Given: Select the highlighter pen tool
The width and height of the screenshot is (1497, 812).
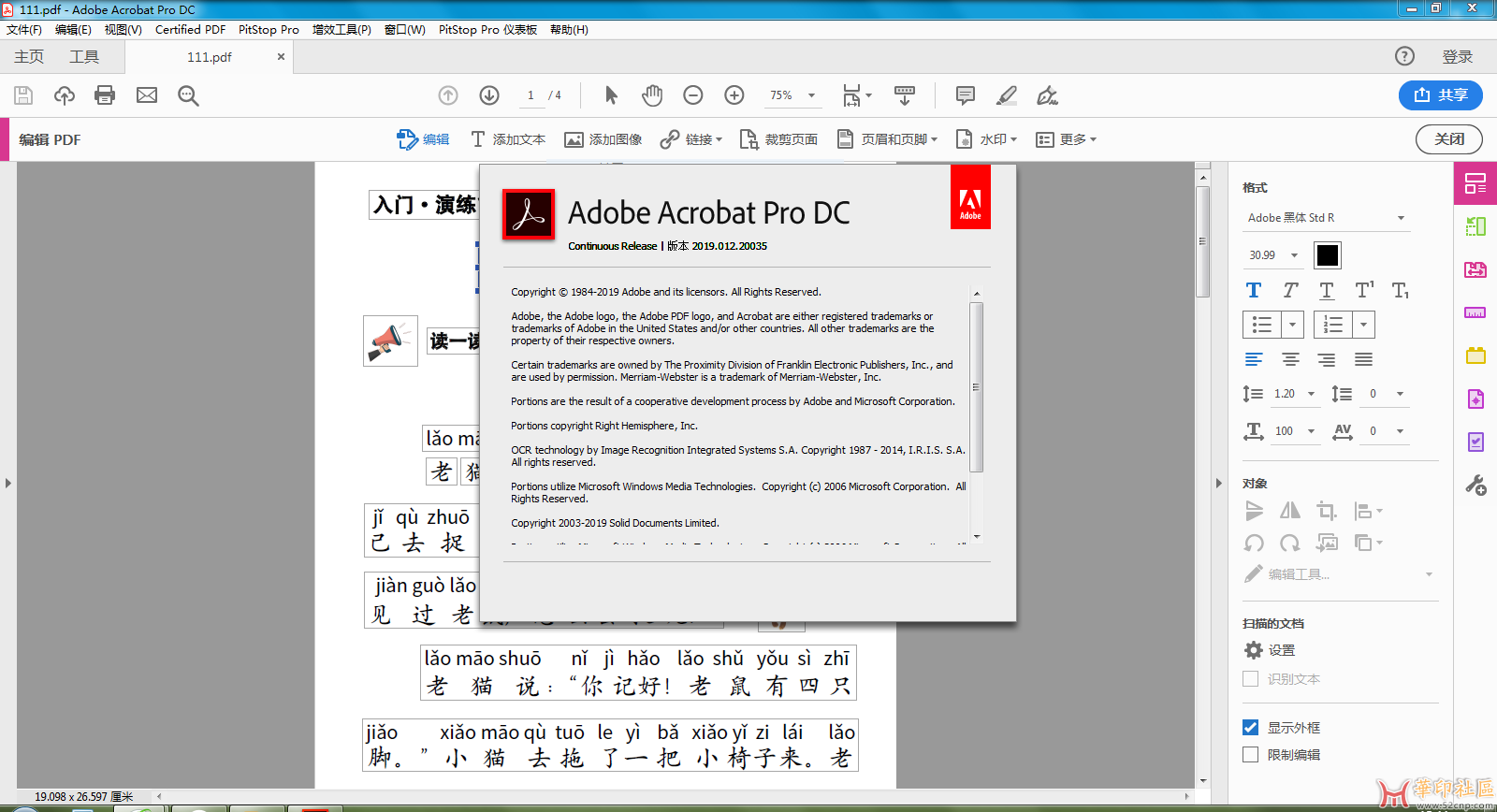Looking at the screenshot, I should [1007, 95].
